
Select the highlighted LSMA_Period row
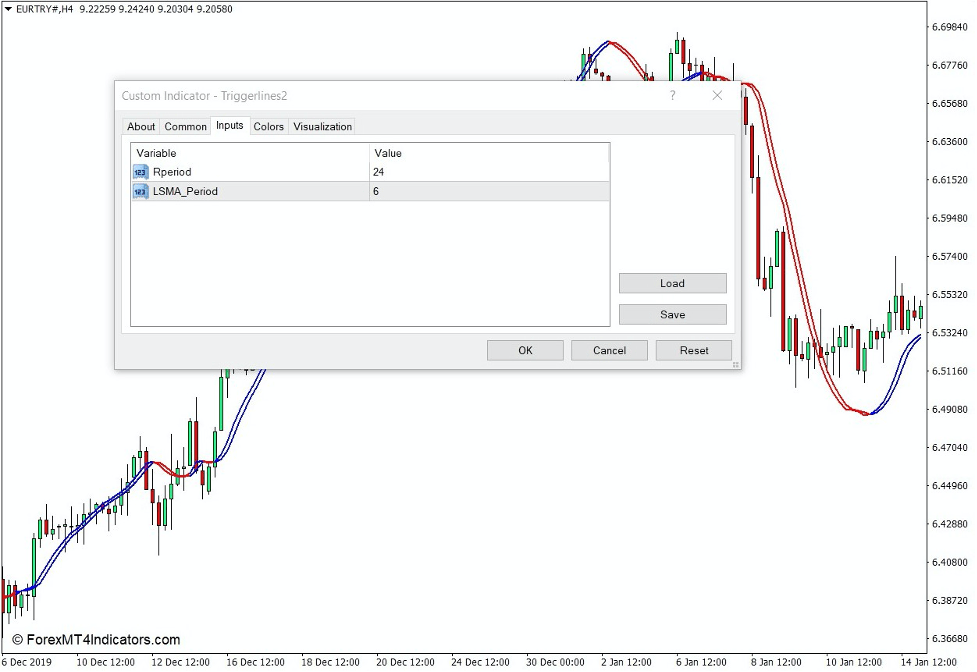pos(250,190)
